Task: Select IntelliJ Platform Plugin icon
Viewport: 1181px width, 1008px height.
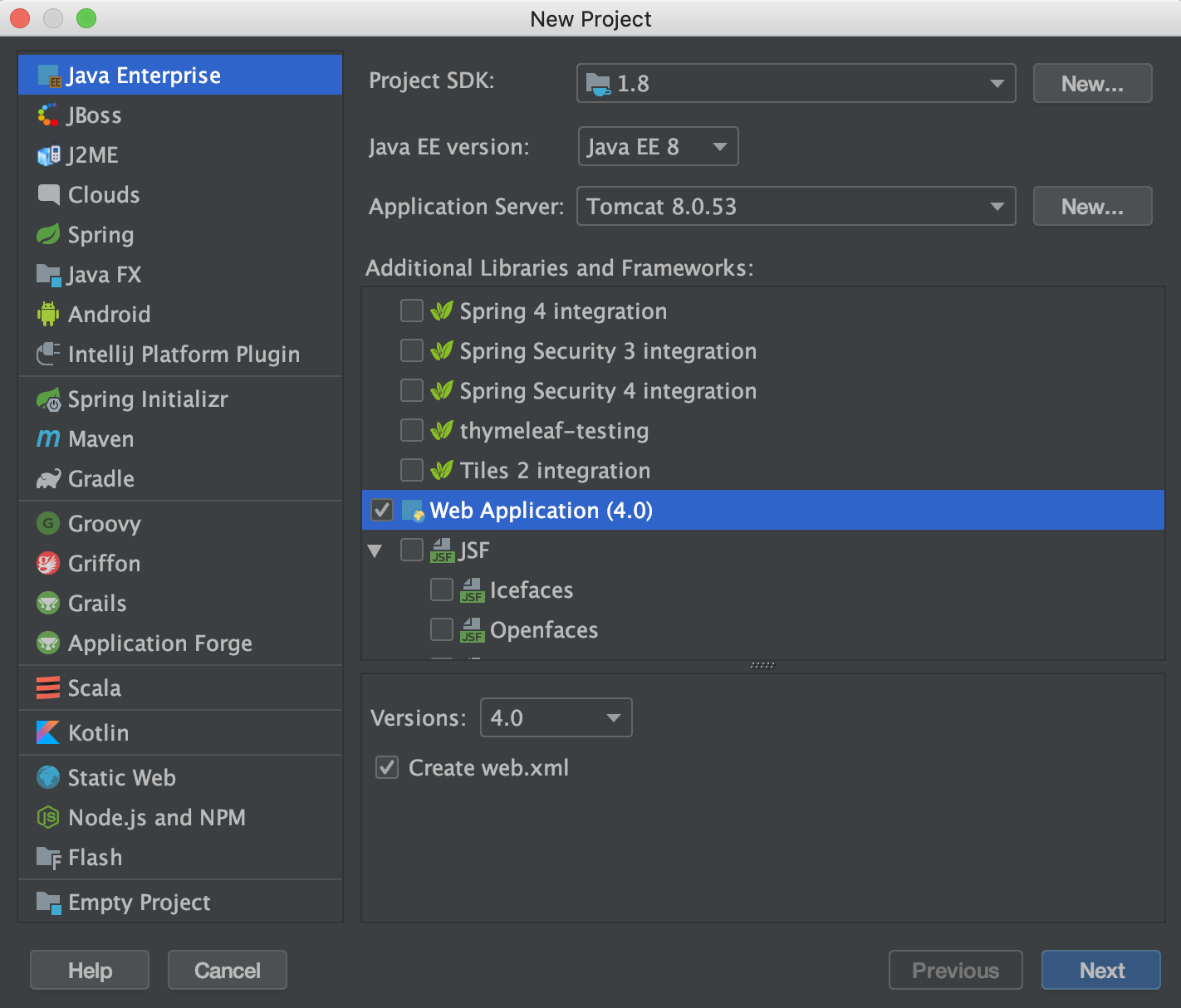Action: (x=48, y=355)
